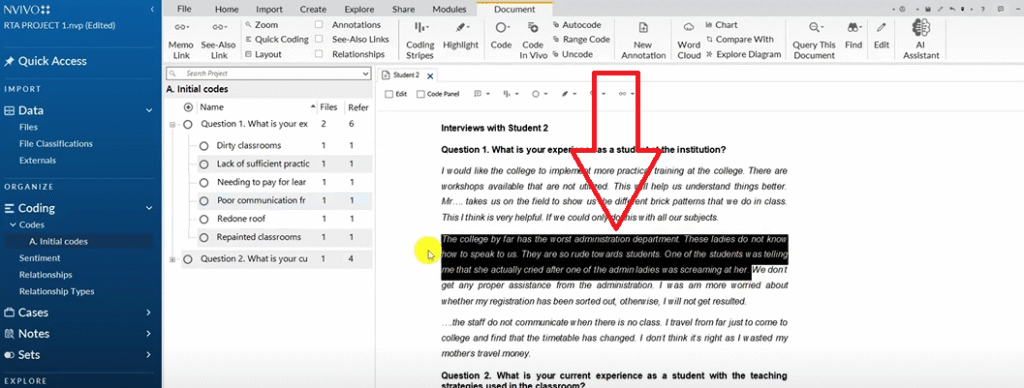Open Coding Stripes in the ribbon
1024x388 pixels.
point(420,40)
